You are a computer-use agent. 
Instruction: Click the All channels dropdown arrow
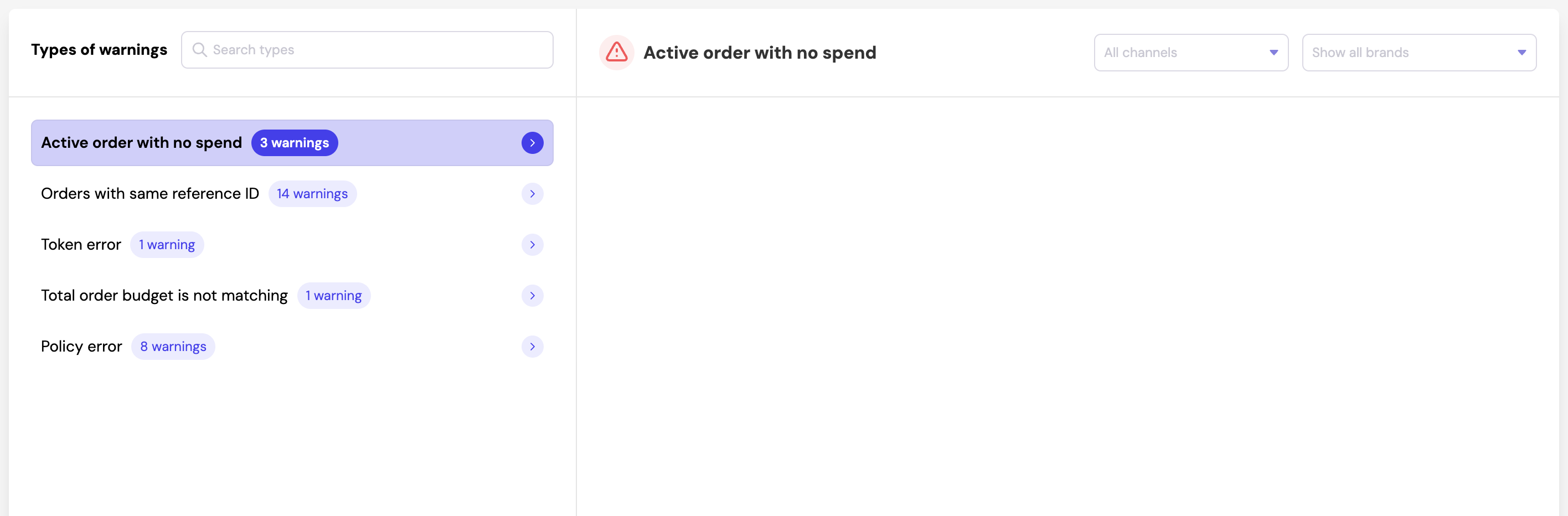tap(1273, 53)
